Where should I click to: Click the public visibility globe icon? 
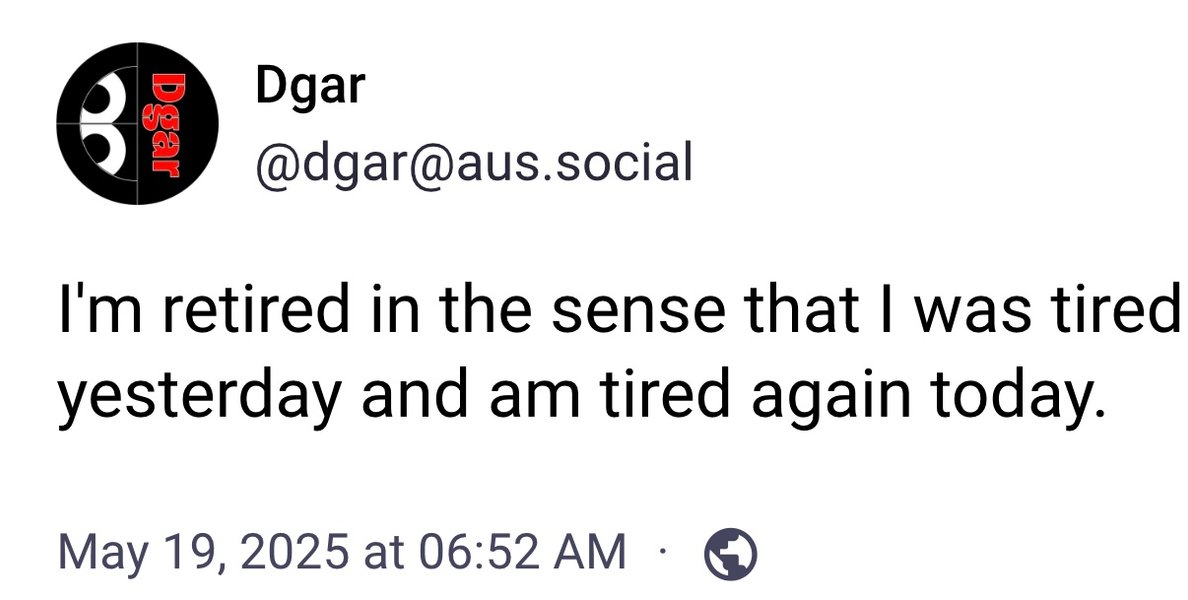(x=730, y=554)
